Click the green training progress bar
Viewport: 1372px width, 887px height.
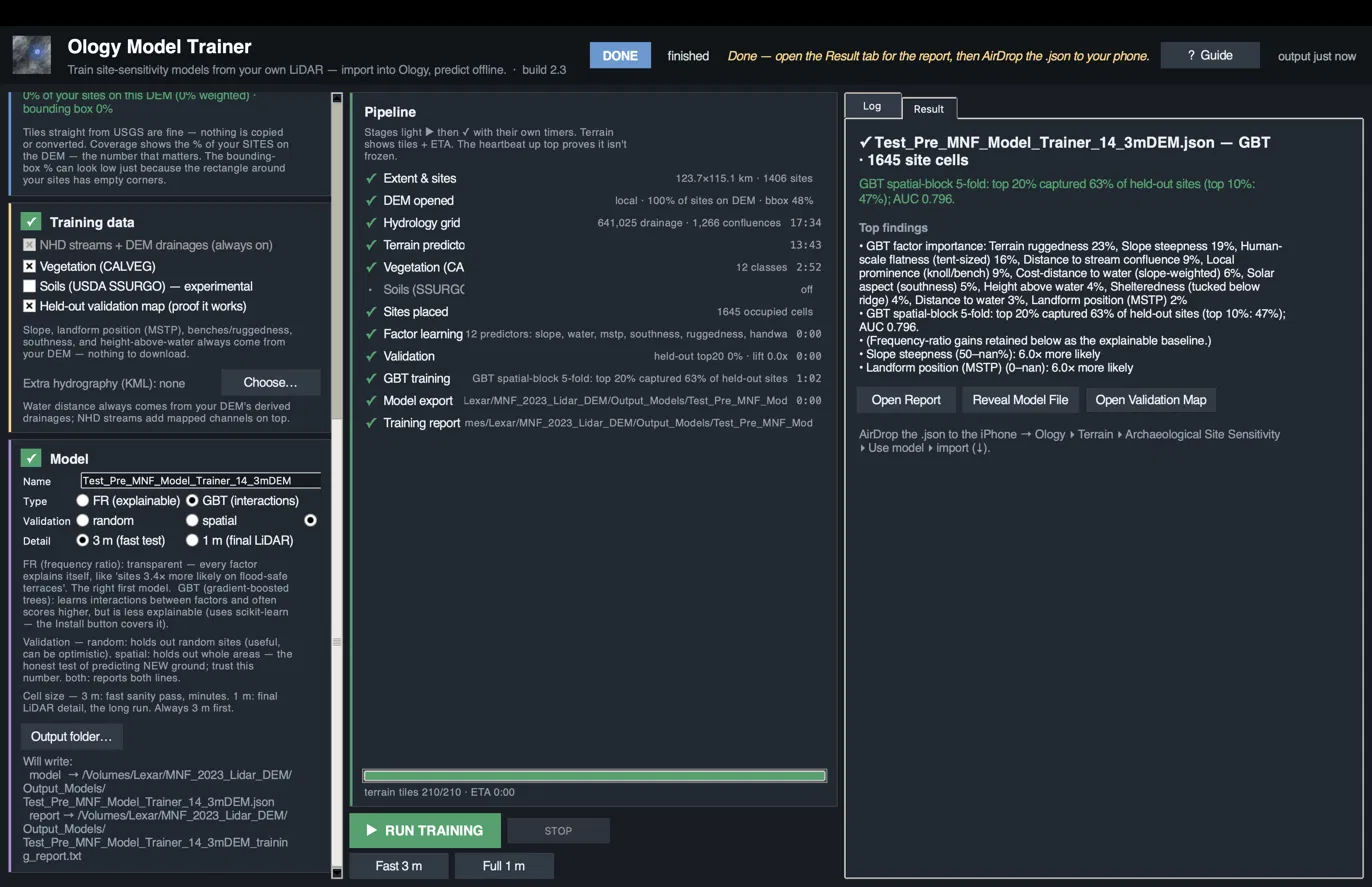(594, 775)
